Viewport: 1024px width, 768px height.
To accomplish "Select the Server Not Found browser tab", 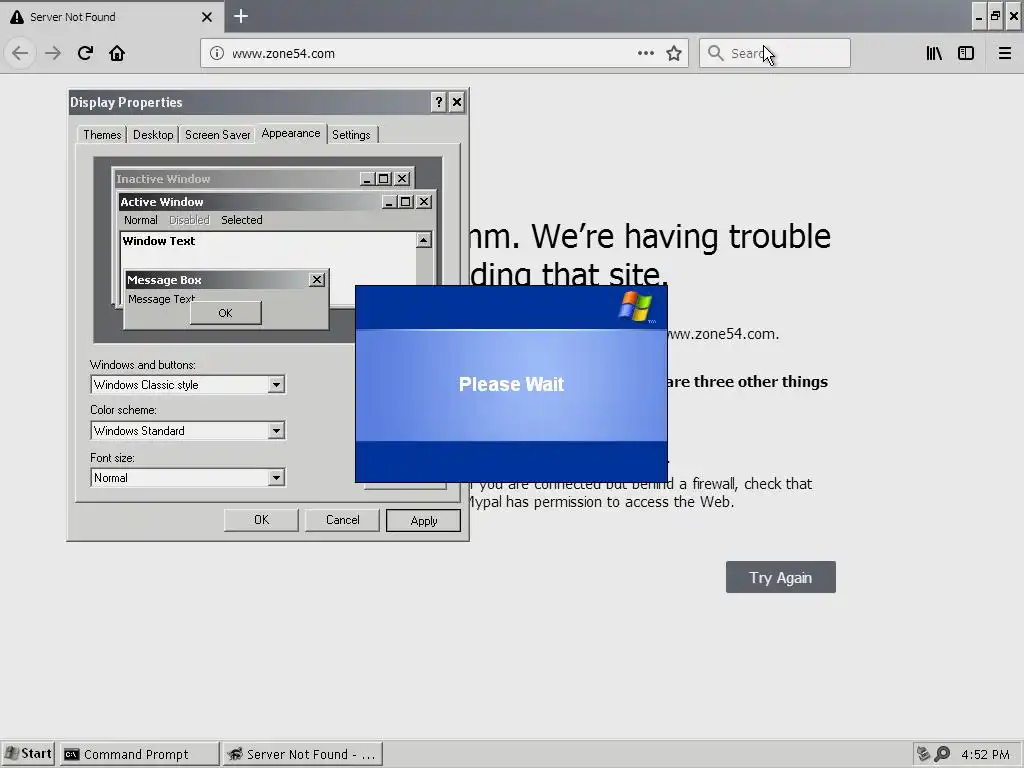I will click(104, 17).
